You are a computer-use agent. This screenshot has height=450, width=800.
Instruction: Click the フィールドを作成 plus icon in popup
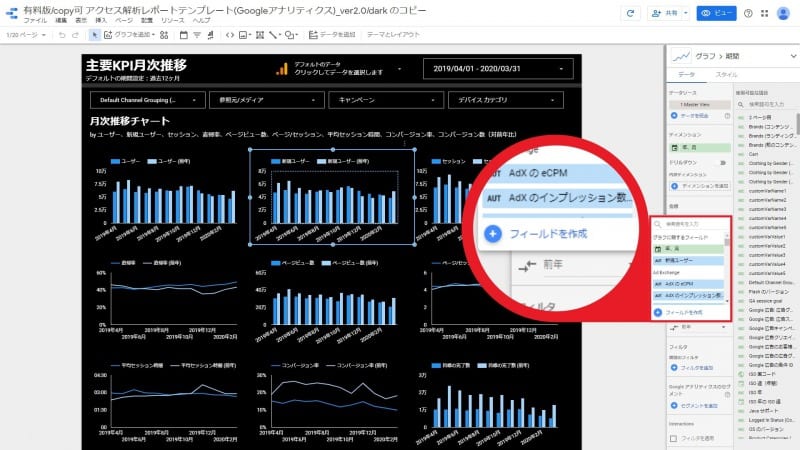point(658,312)
